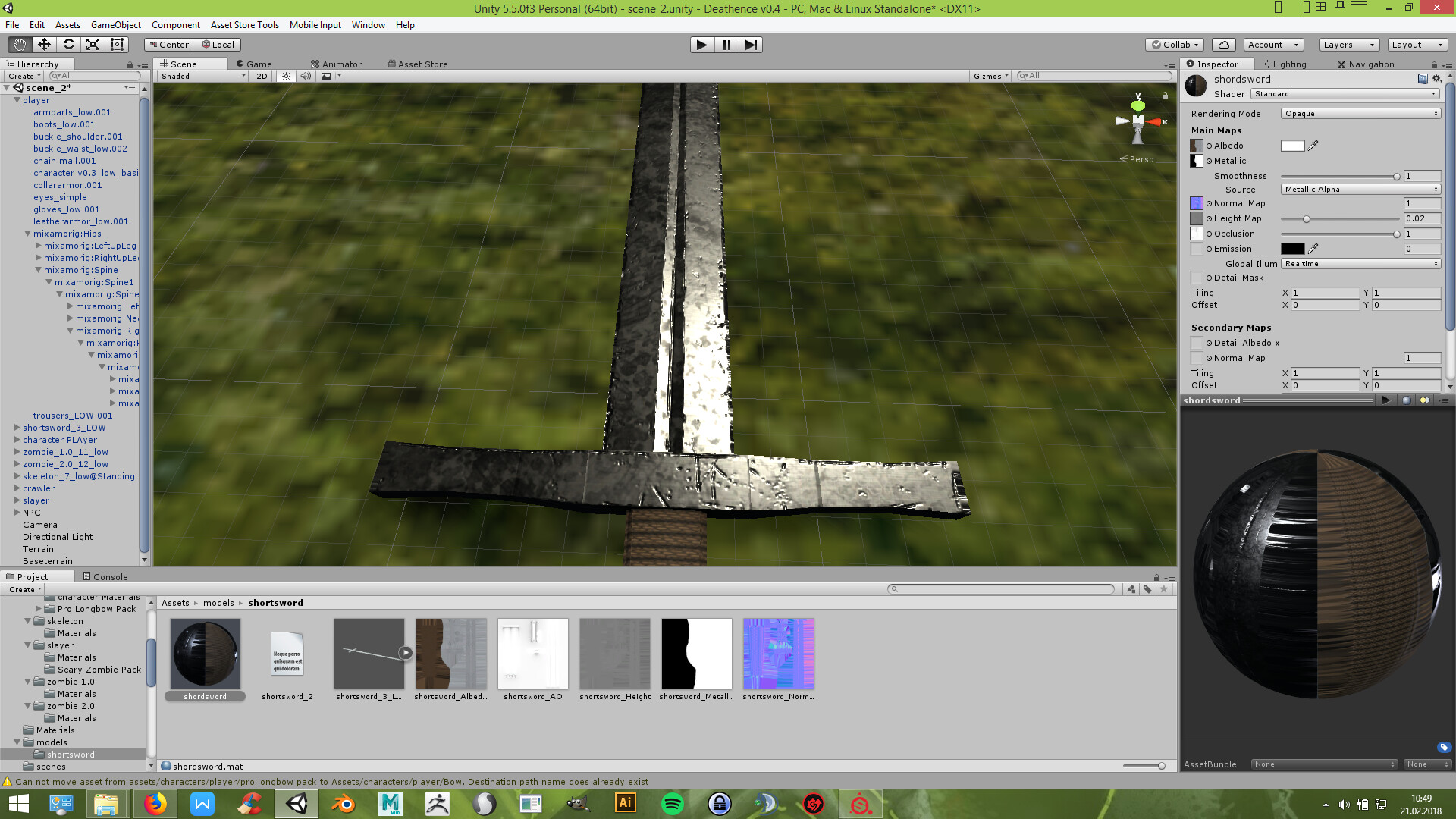Viewport: 1456px width, 819px height.
Task: Activate the Rect transform tool
Action: tap(117, 45)
